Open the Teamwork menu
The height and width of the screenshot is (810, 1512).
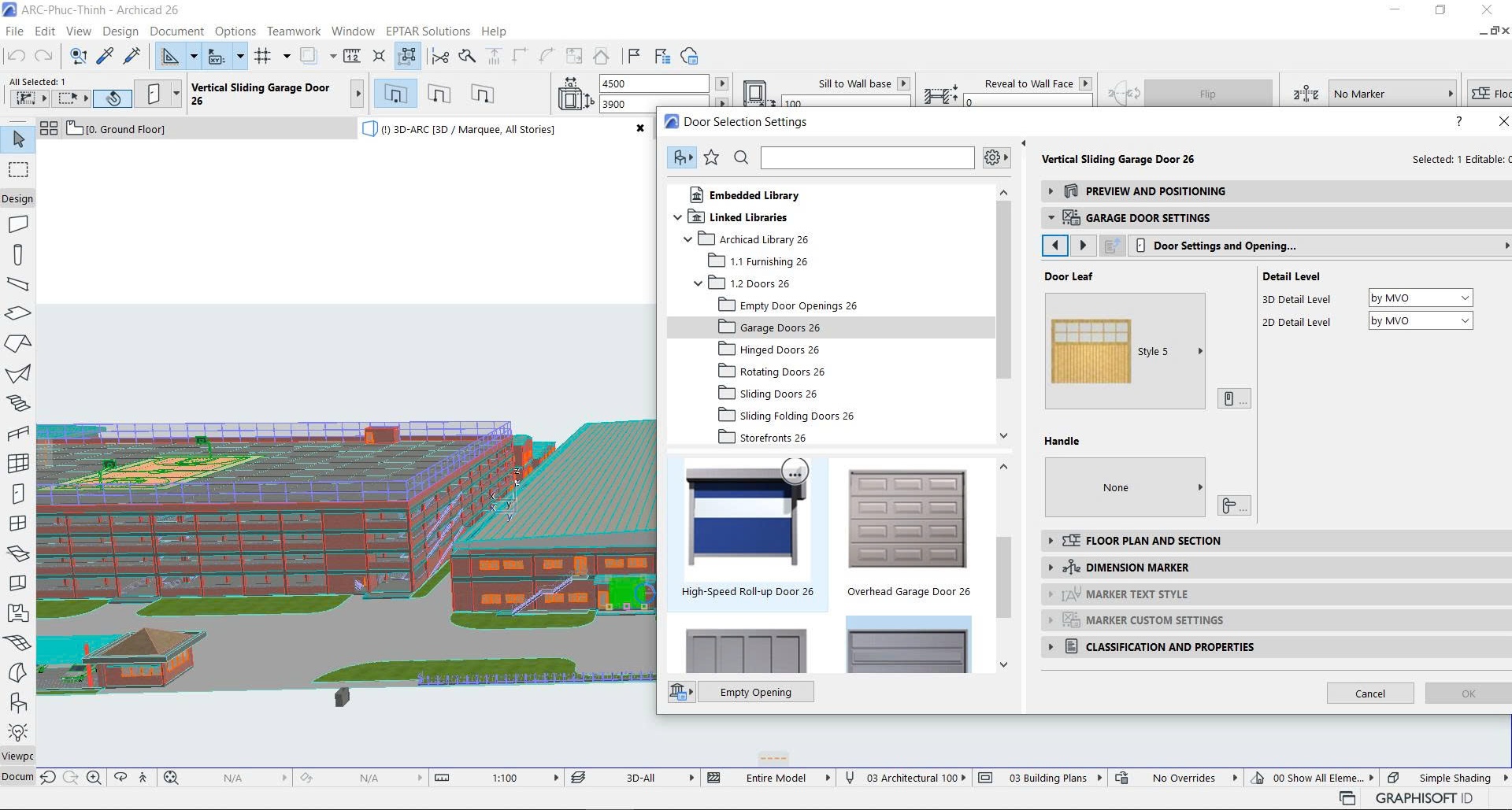click(x=293, y=31)
